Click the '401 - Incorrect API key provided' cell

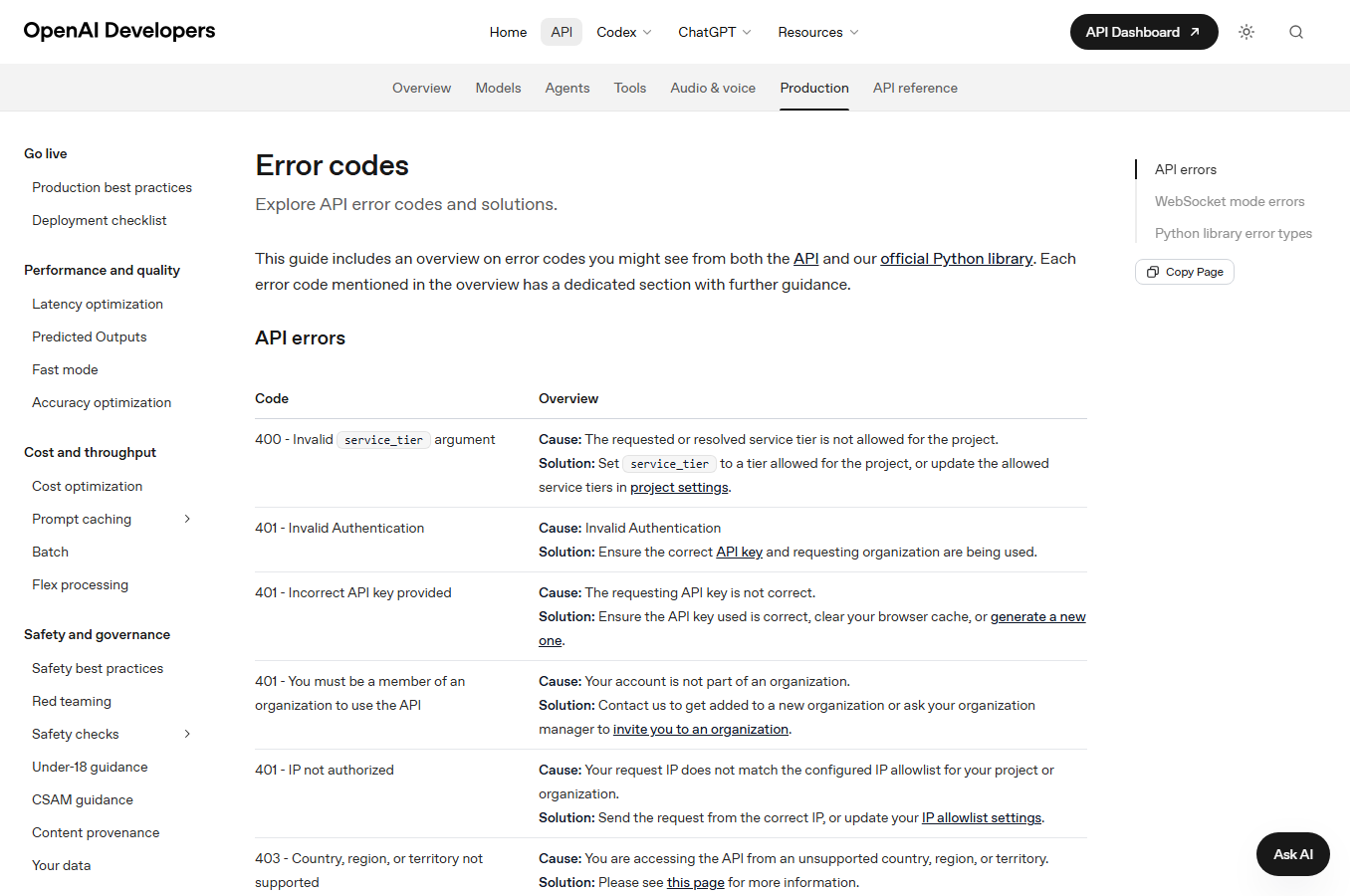point(353,593)
